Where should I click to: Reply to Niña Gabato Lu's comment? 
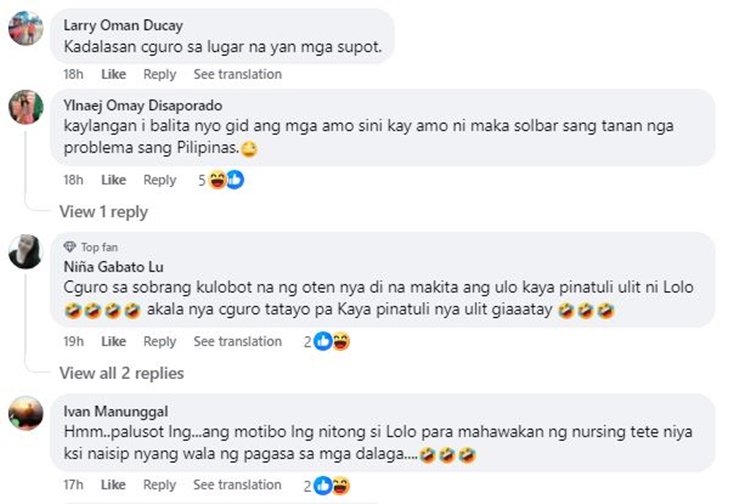click(x=160, y=342)
